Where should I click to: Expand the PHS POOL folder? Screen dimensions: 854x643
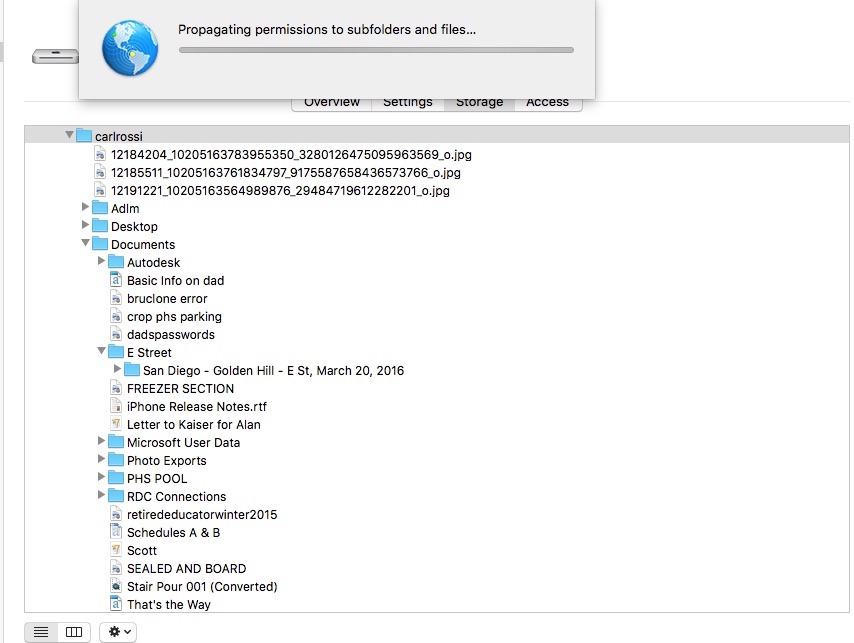[101, 476]
